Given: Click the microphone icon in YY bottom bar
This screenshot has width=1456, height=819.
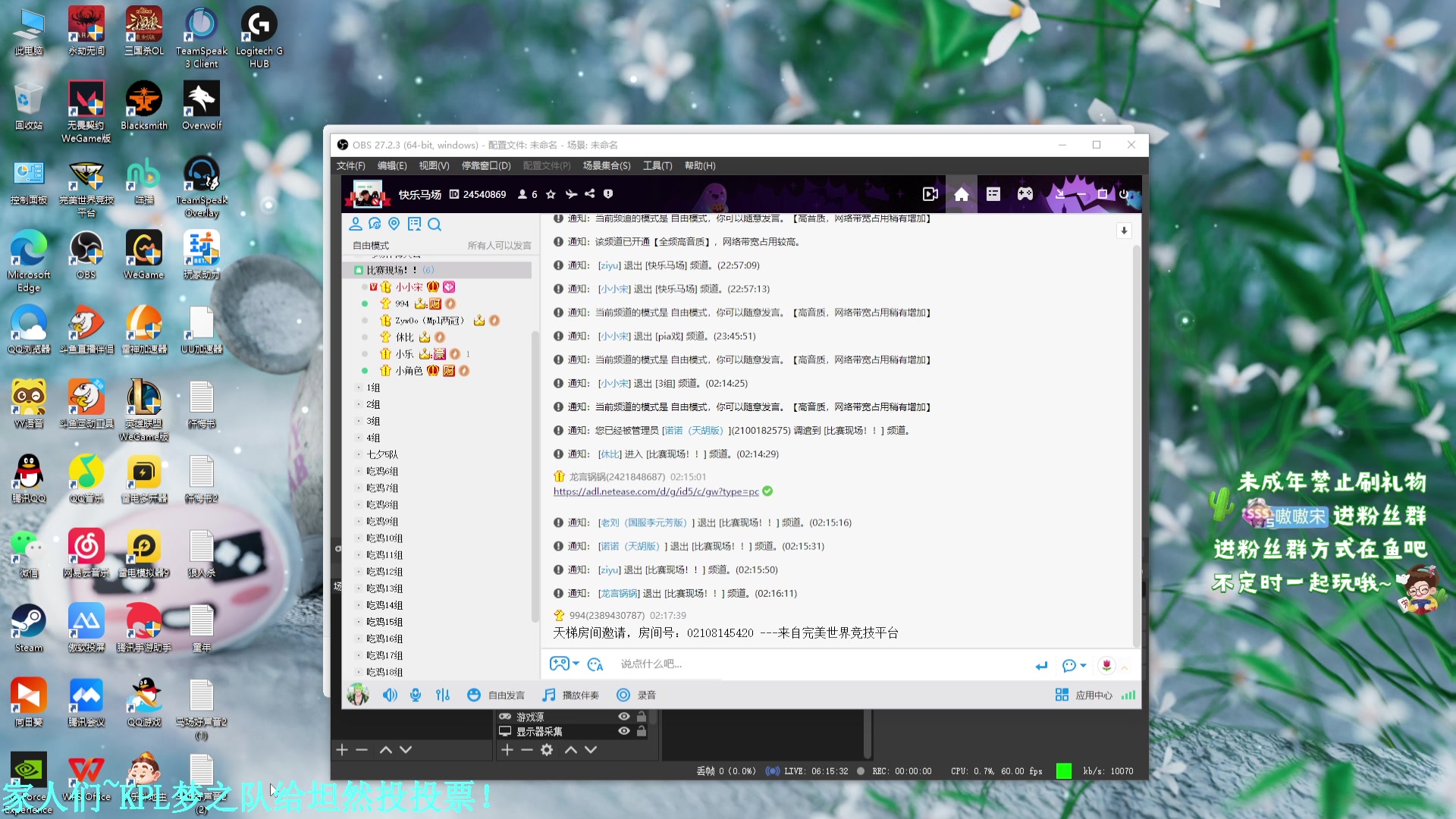Looking at the screenshot, I should click(x=416, y=695).
